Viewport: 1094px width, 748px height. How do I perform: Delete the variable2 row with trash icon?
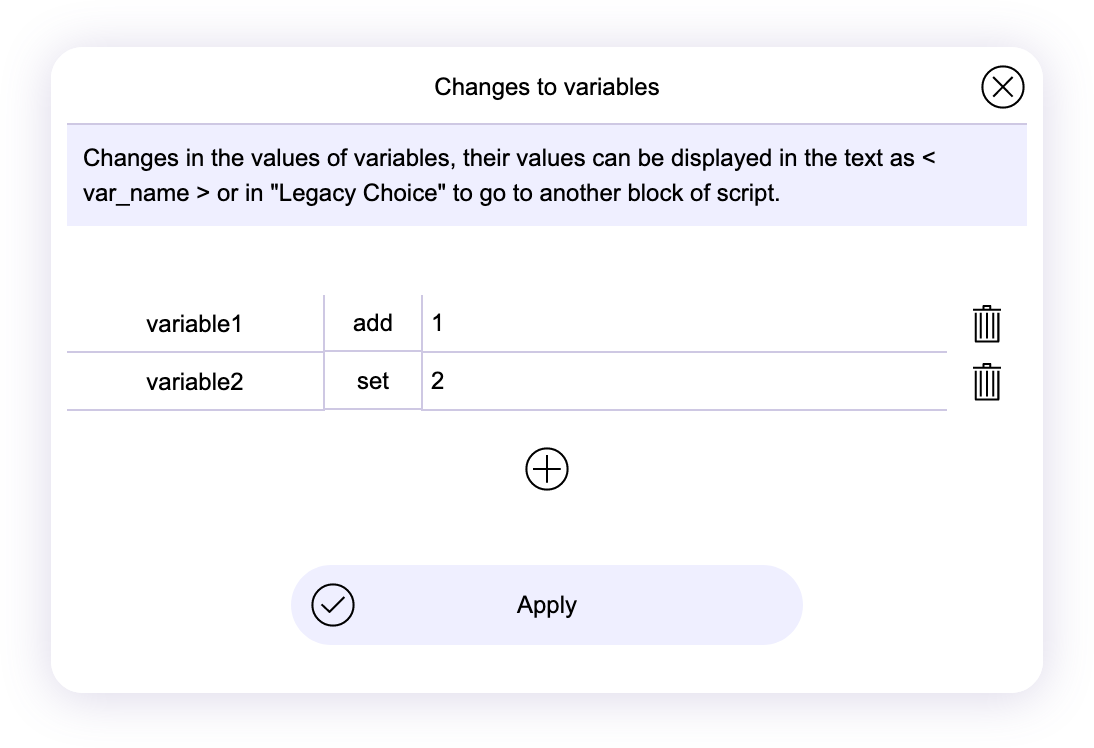coord(986,382)
